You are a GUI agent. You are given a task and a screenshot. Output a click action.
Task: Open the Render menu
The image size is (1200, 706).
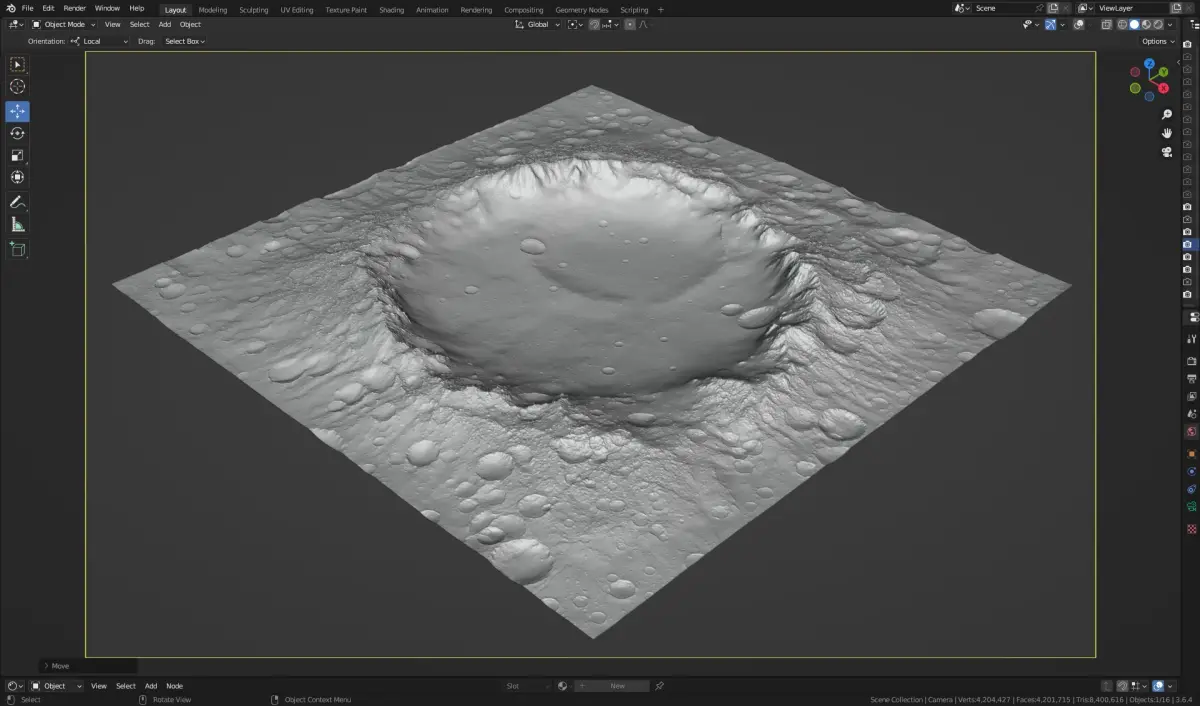[75, 8]
